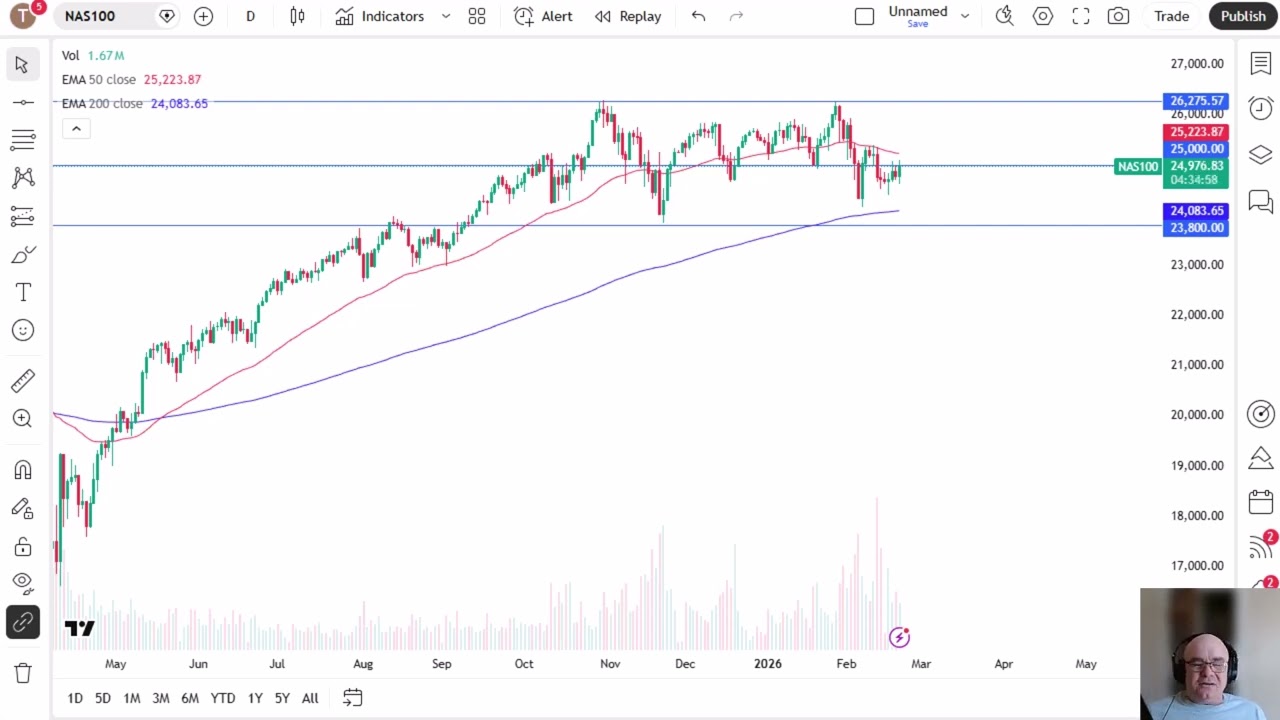This screenshot has width=1280, height=720.
Task: Select the ruler measure tool
Action: click(22, 381)
